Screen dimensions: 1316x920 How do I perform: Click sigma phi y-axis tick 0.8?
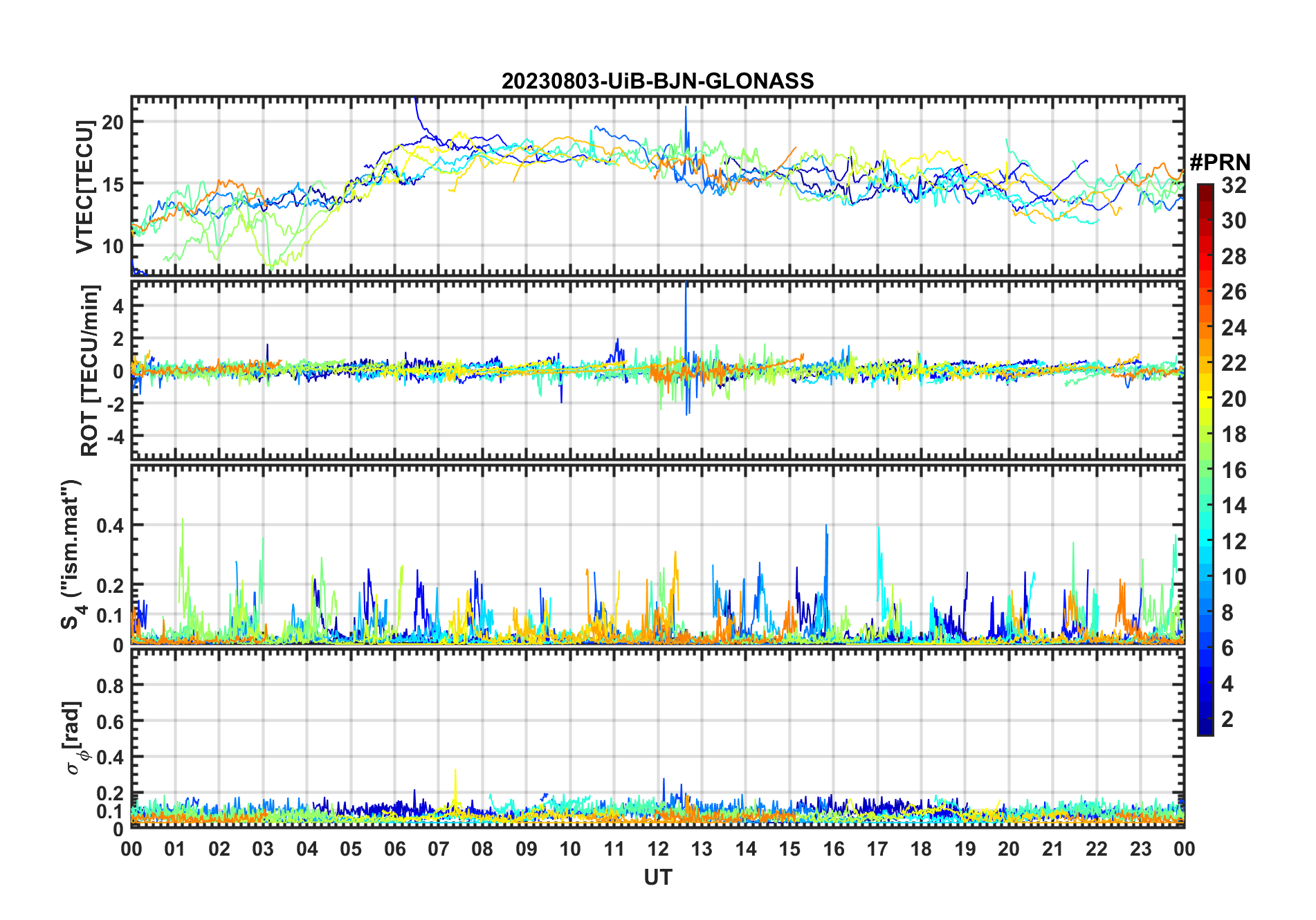coord(110,686)
